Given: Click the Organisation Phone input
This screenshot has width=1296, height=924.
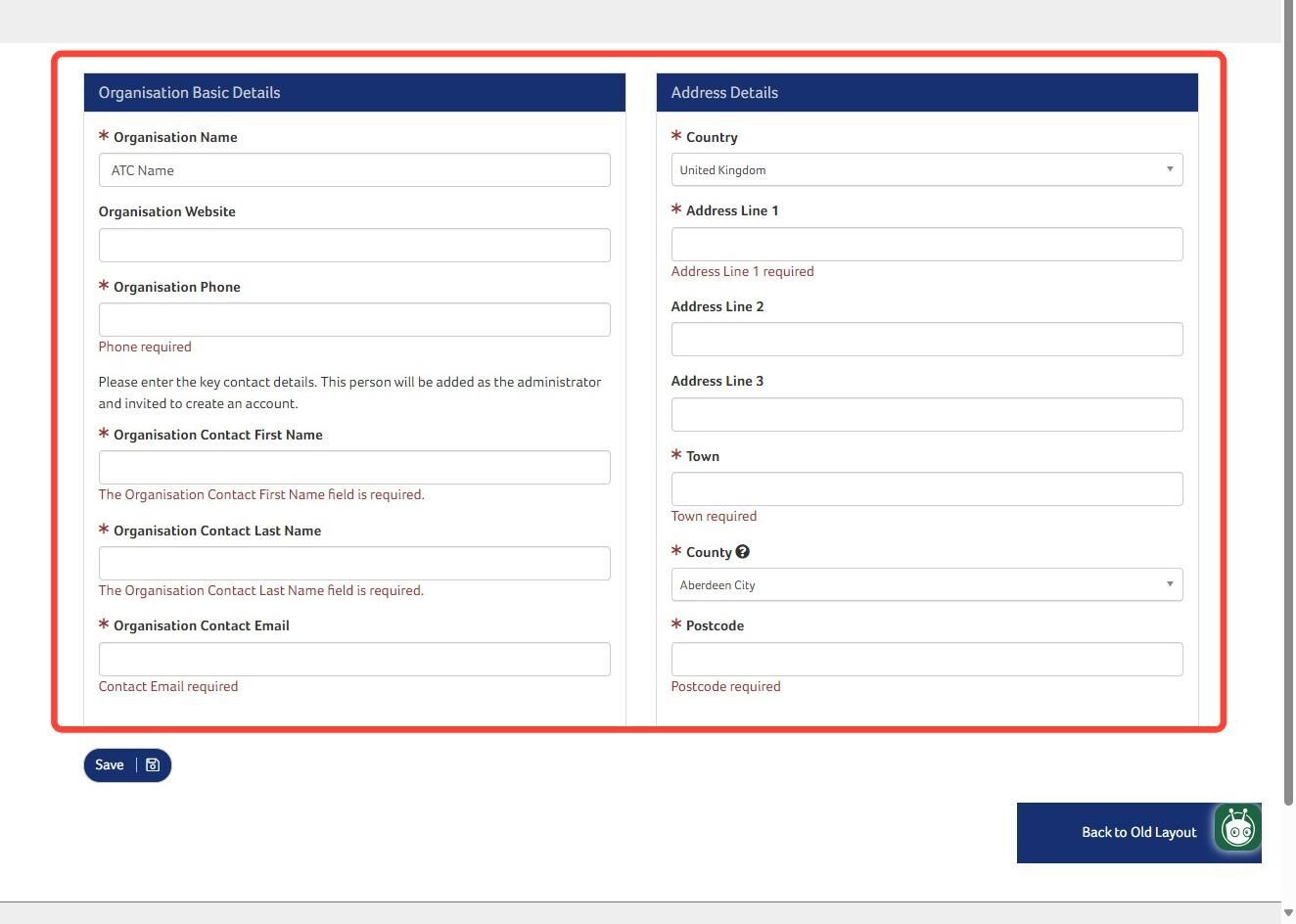Looking at the screenshot, I should 354,319.
